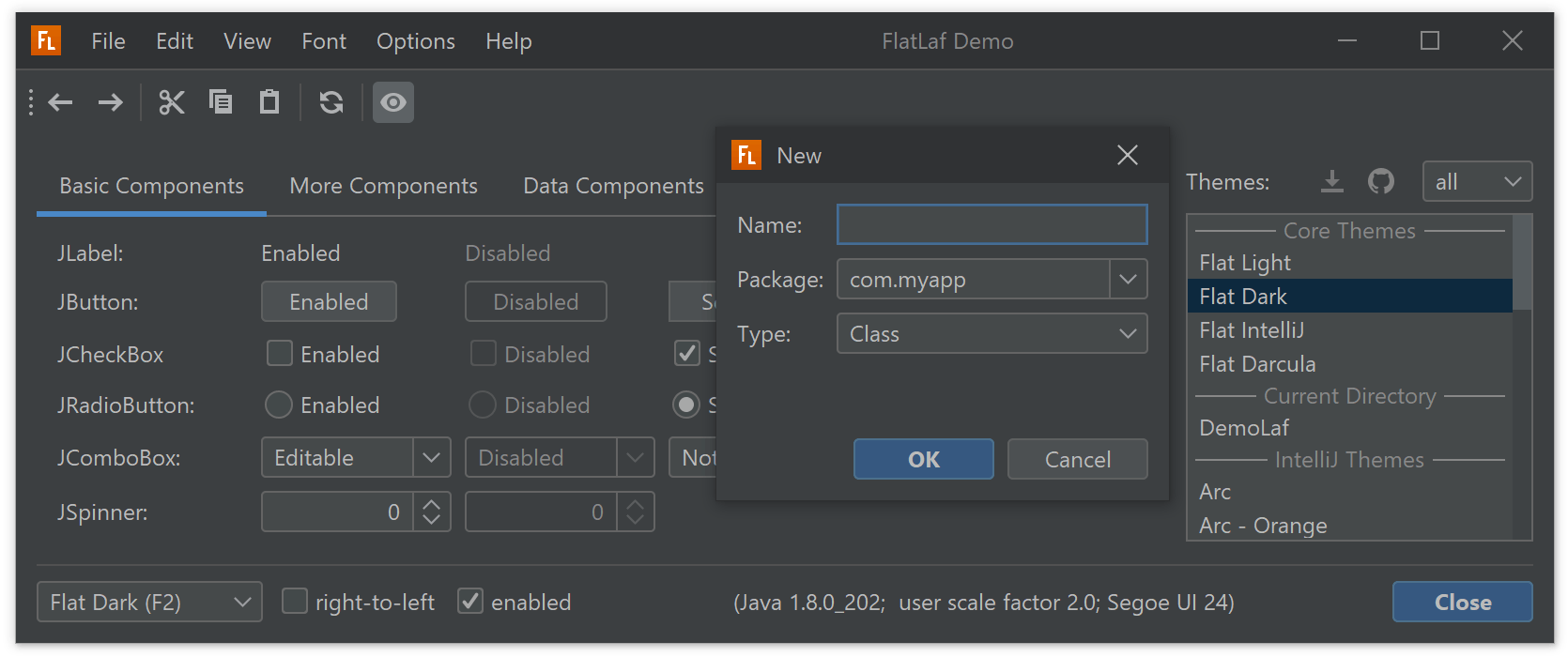This screenshot has height=657, width=1568.
Task: Click OK in the New dialog
Action: click(x=924, y=459)
